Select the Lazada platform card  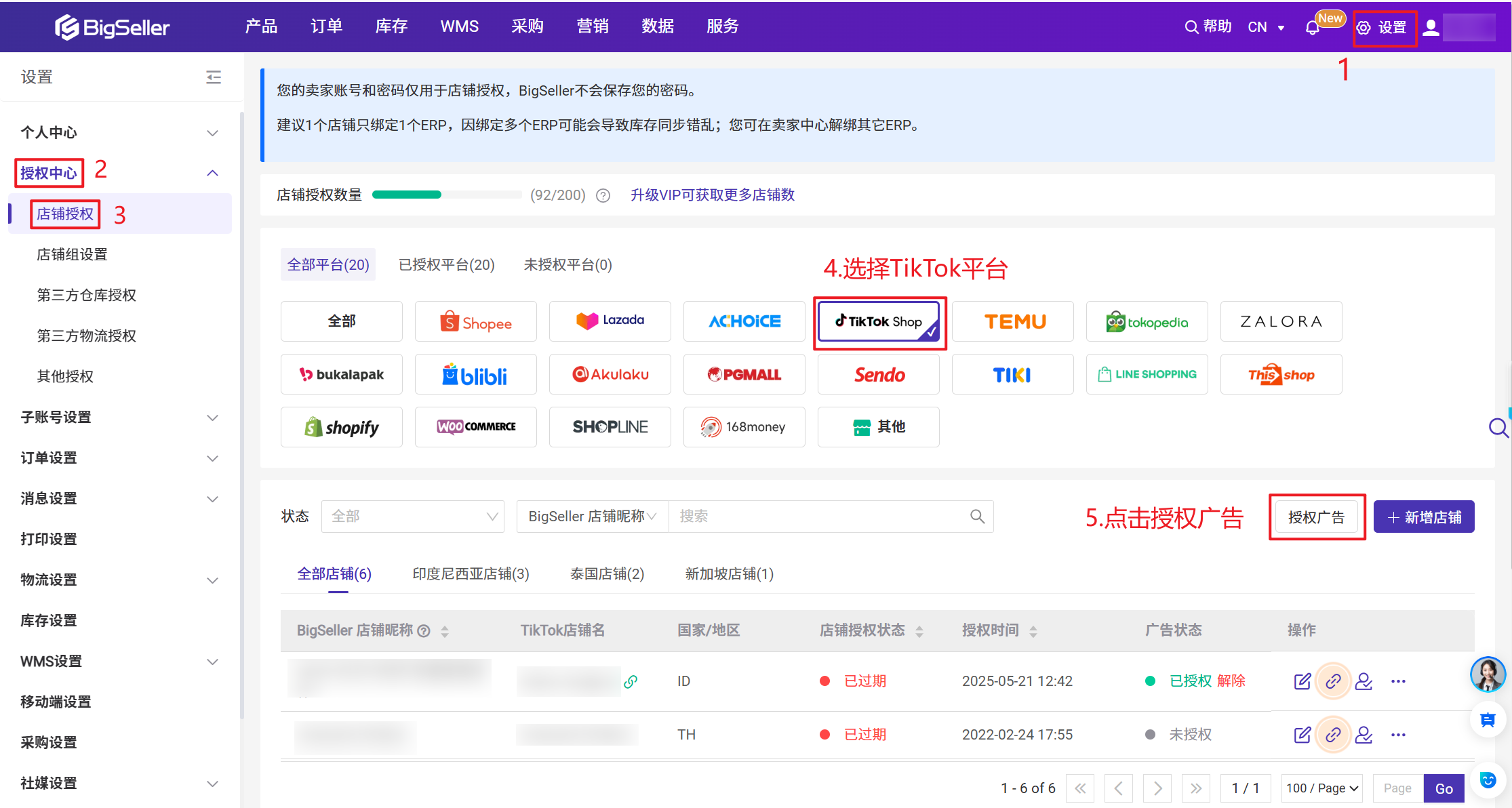pos(610,321)
